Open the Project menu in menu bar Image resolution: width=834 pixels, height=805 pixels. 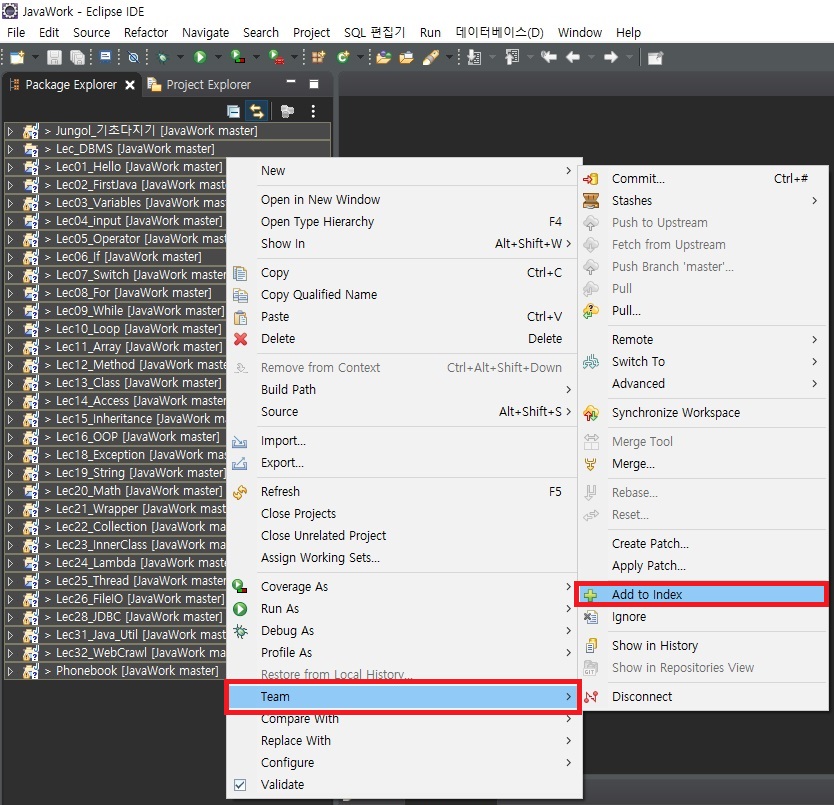pyautogui.click(x=311, y=32)
